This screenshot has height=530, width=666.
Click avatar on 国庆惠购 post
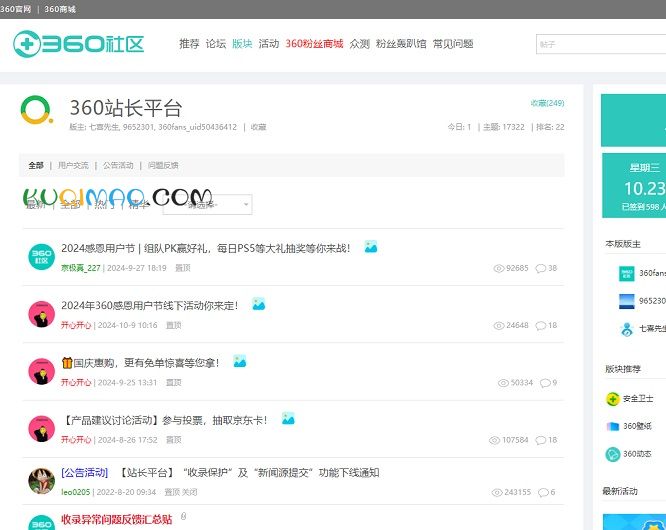41,372
